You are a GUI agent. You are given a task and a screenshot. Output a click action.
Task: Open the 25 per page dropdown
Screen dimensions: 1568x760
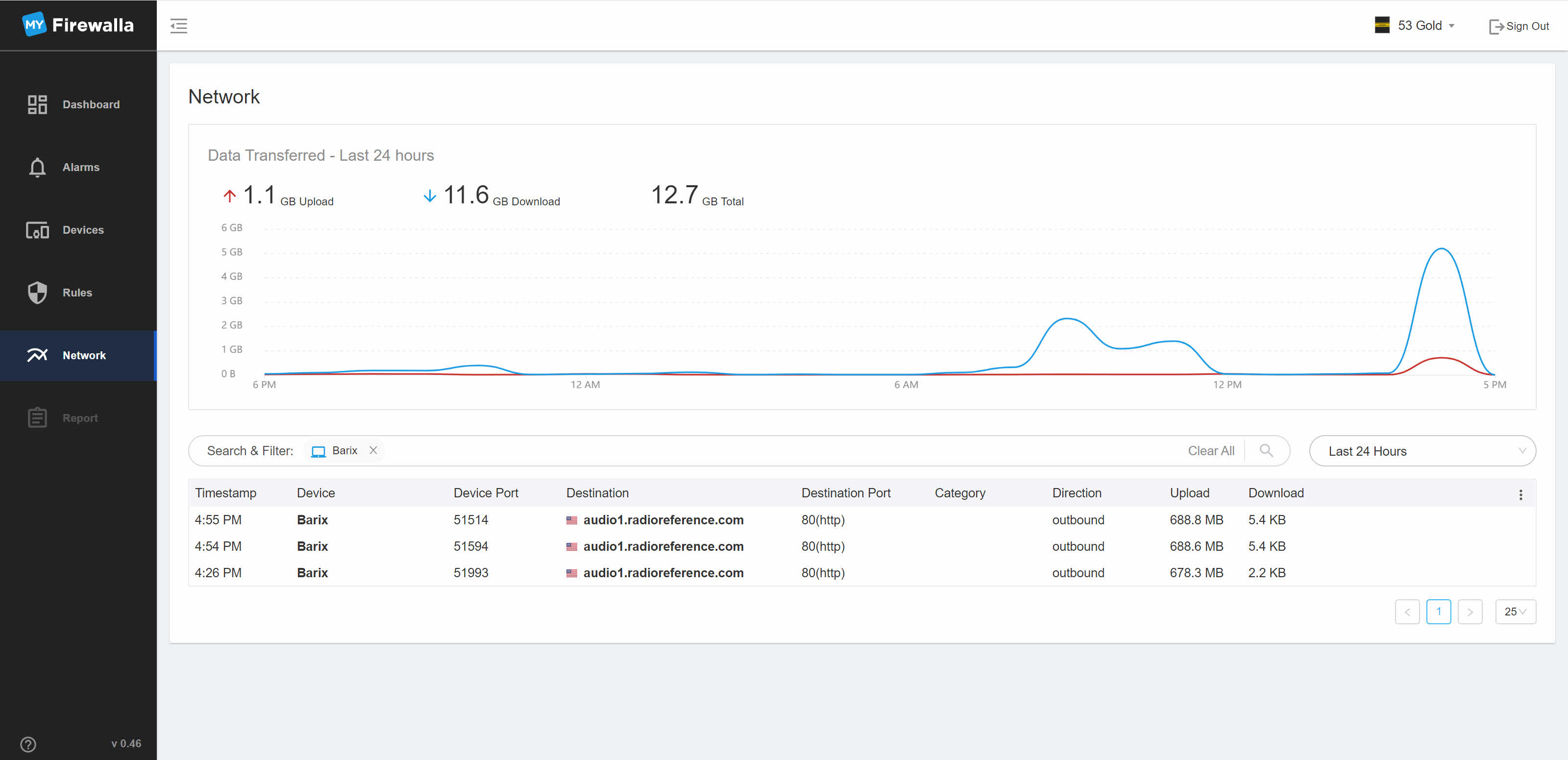coord(1515,612)
